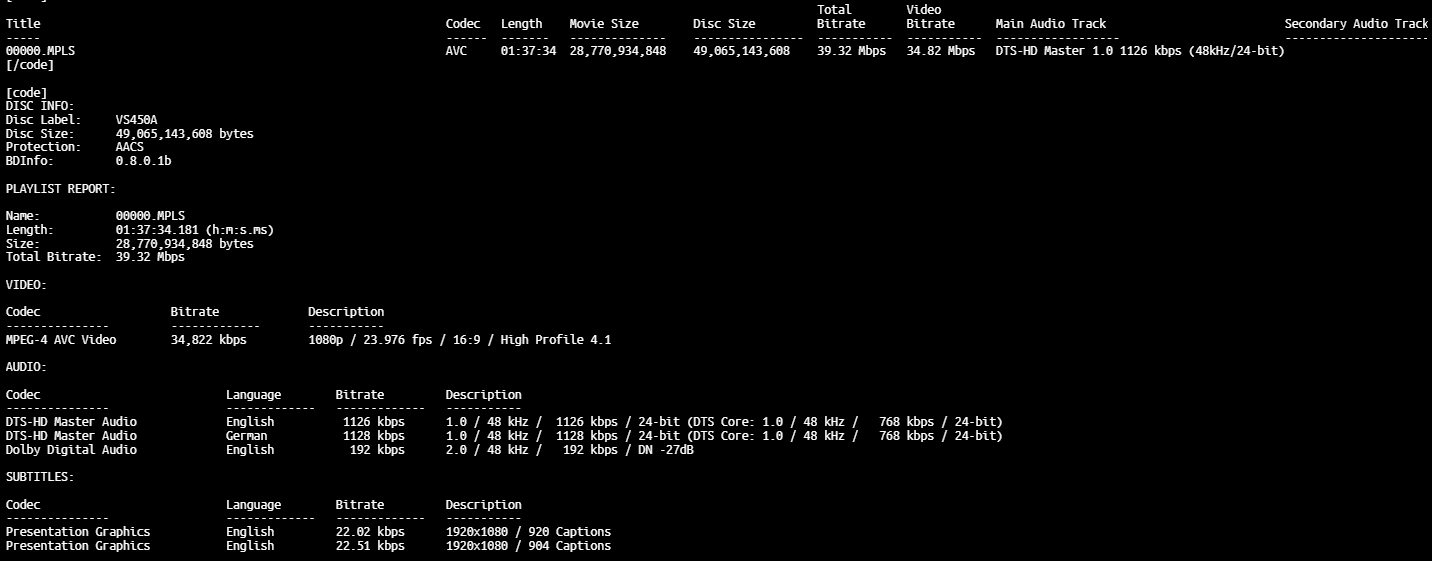1432x561 pixels.
Task: Click the 22.51 kbps subtitle bitrate
Action: pos(370,546)
